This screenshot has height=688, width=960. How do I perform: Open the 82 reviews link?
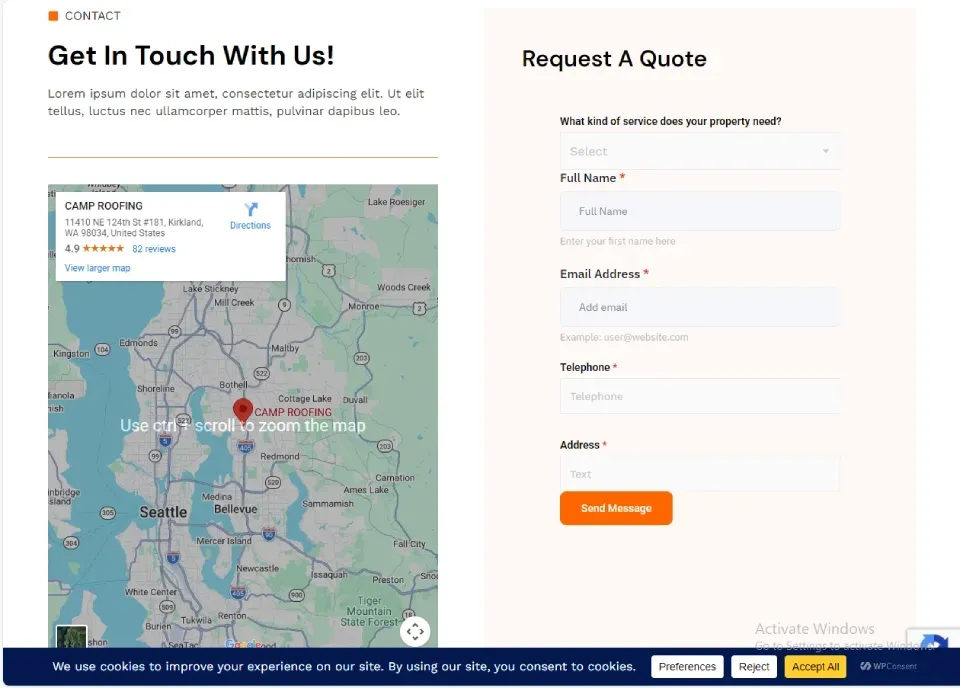click(154, 249)
